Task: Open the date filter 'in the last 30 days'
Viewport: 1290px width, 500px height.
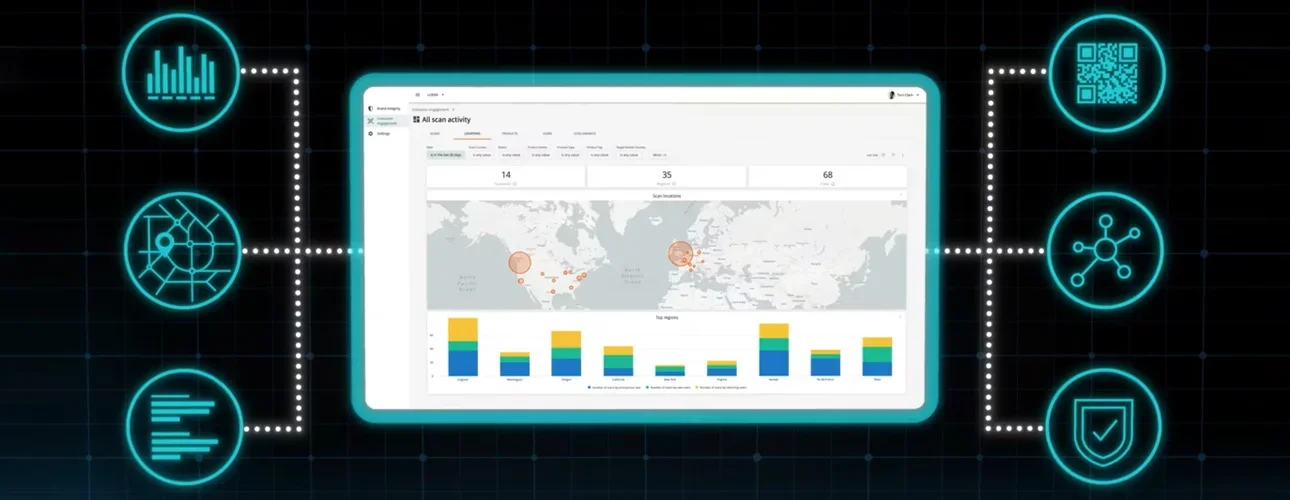Action: (x=446, y=155)
